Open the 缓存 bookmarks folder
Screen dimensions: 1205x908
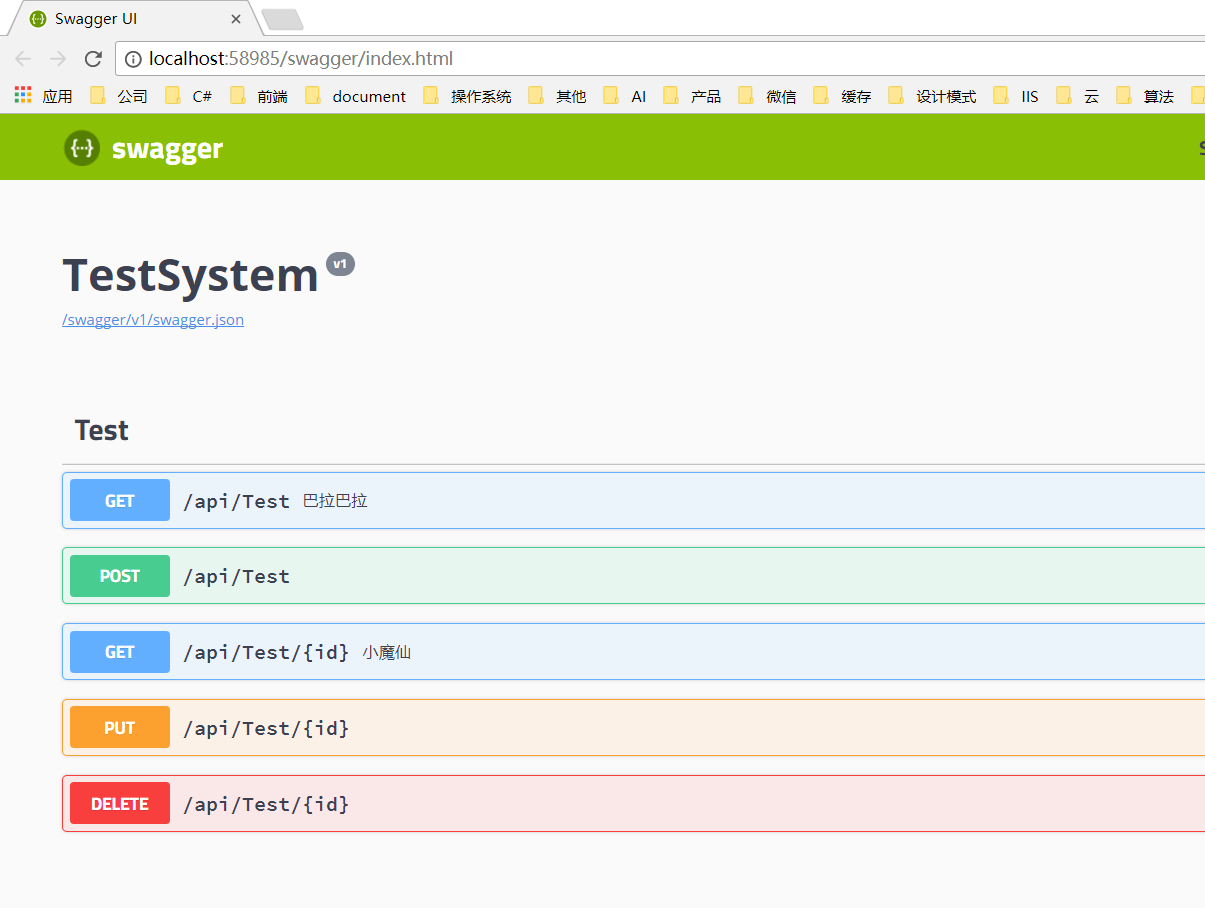click(x=843, y=96)
